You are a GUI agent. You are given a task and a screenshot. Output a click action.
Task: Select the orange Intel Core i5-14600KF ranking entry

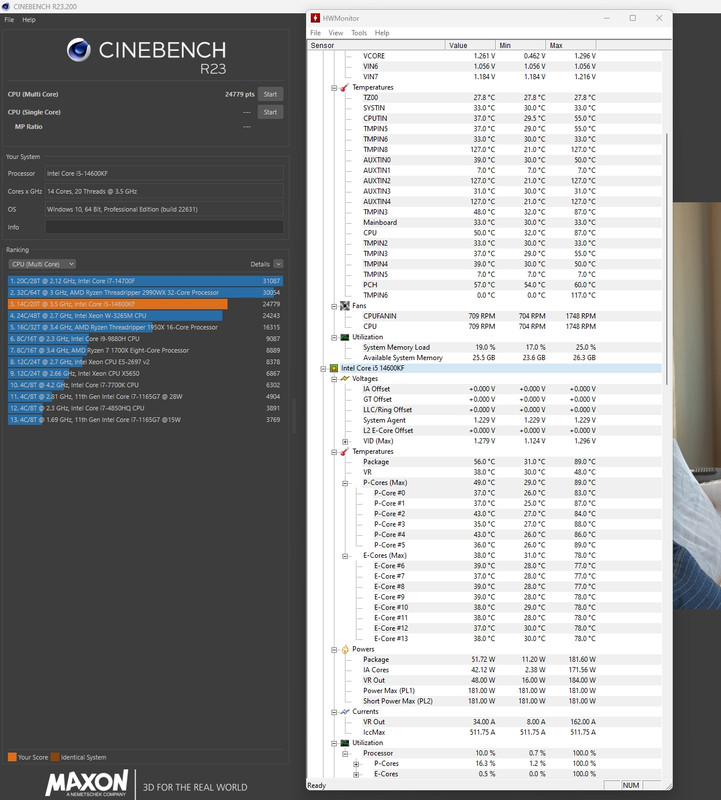pos(145,304)
